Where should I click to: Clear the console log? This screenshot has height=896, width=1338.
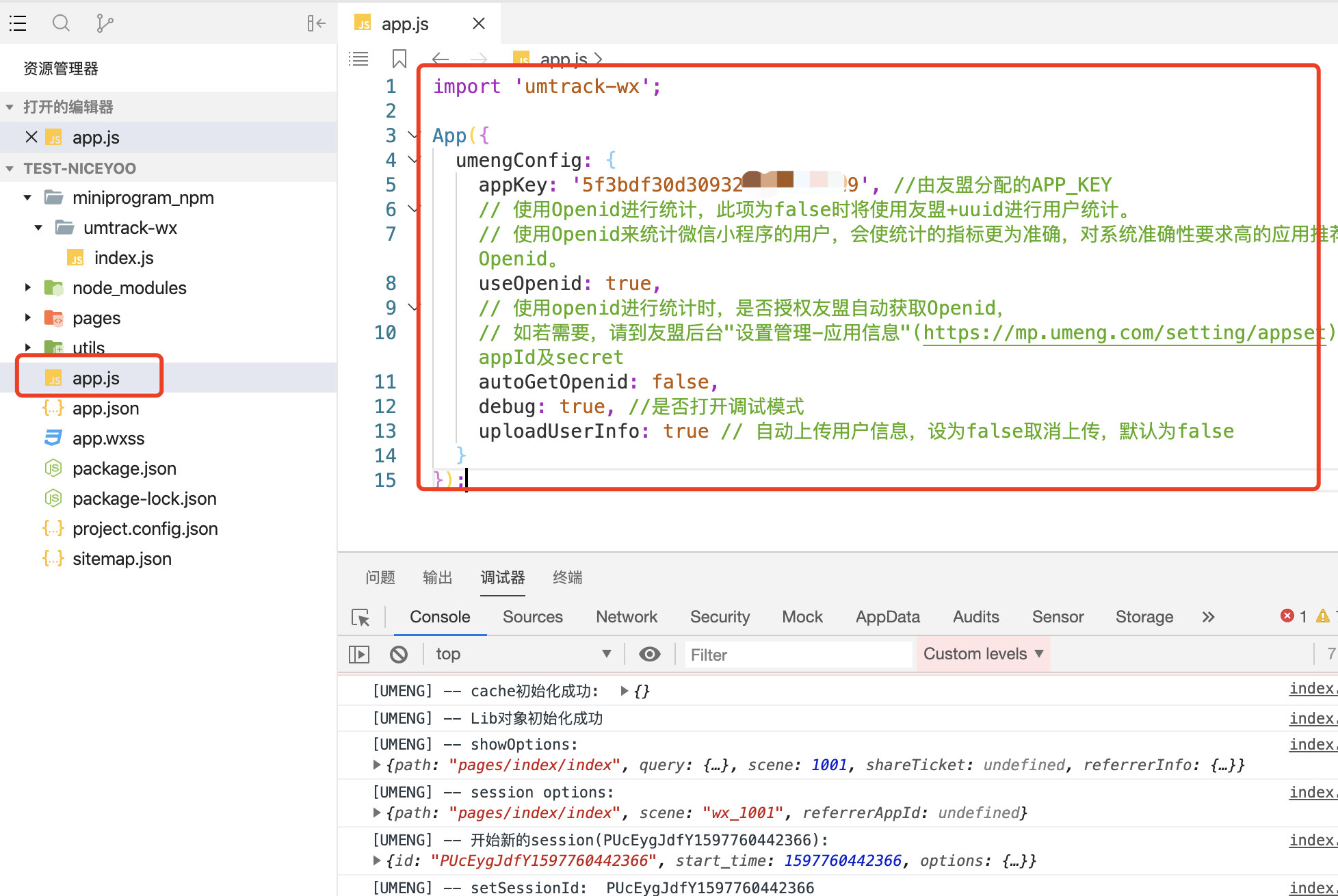tap(399, 655)
